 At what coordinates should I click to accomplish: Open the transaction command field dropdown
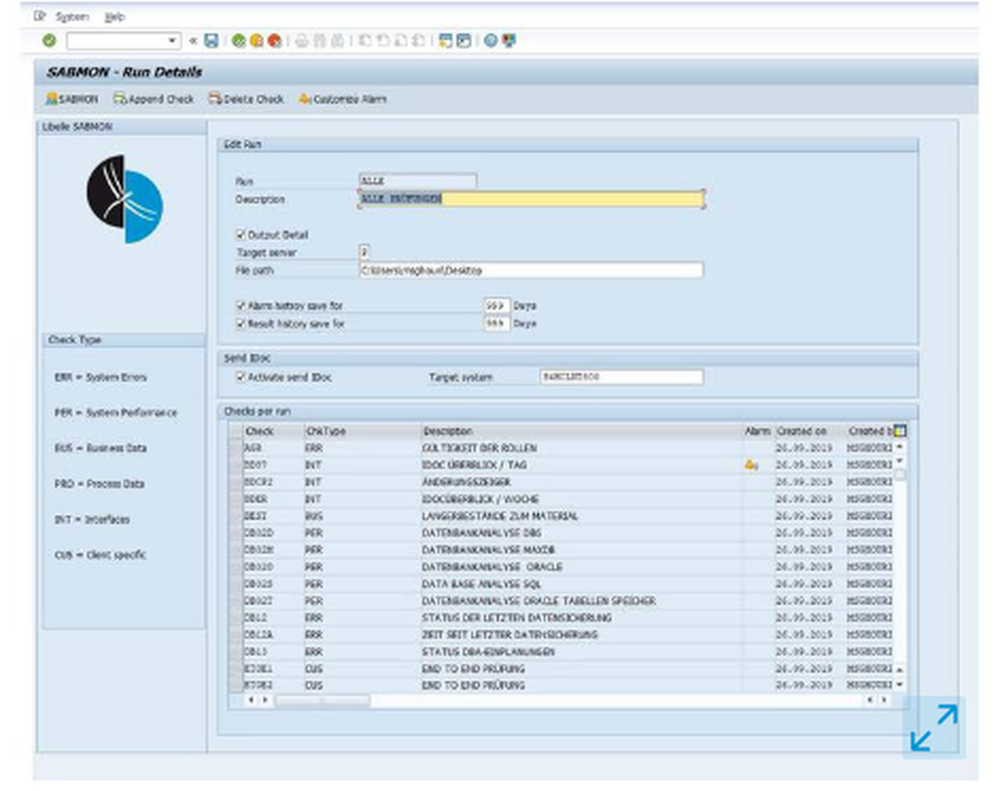(x=173, y=41)
